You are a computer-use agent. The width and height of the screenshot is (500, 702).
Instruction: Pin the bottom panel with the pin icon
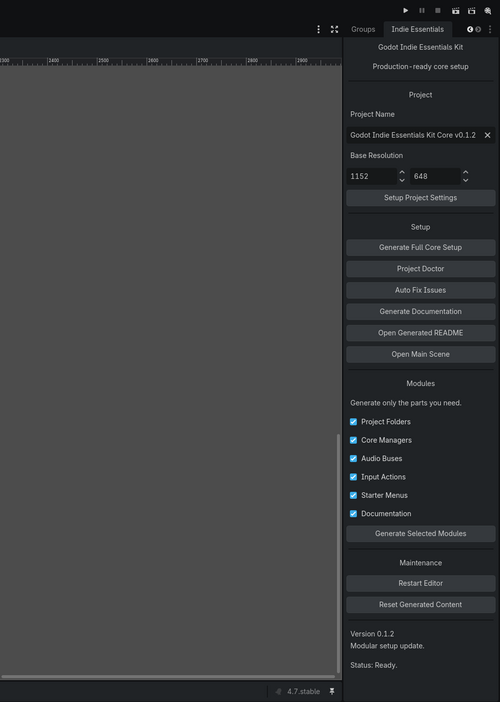tap(332, 691)
